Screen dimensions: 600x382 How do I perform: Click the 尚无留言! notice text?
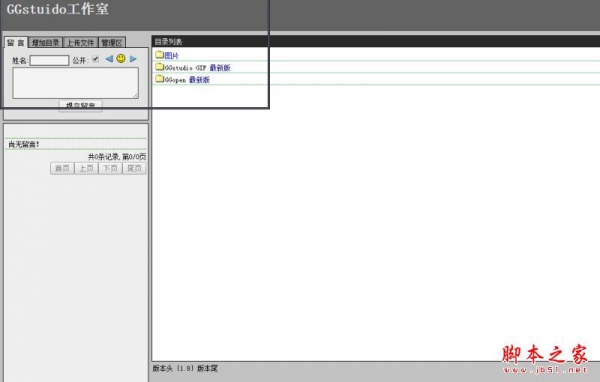(24, 144)
